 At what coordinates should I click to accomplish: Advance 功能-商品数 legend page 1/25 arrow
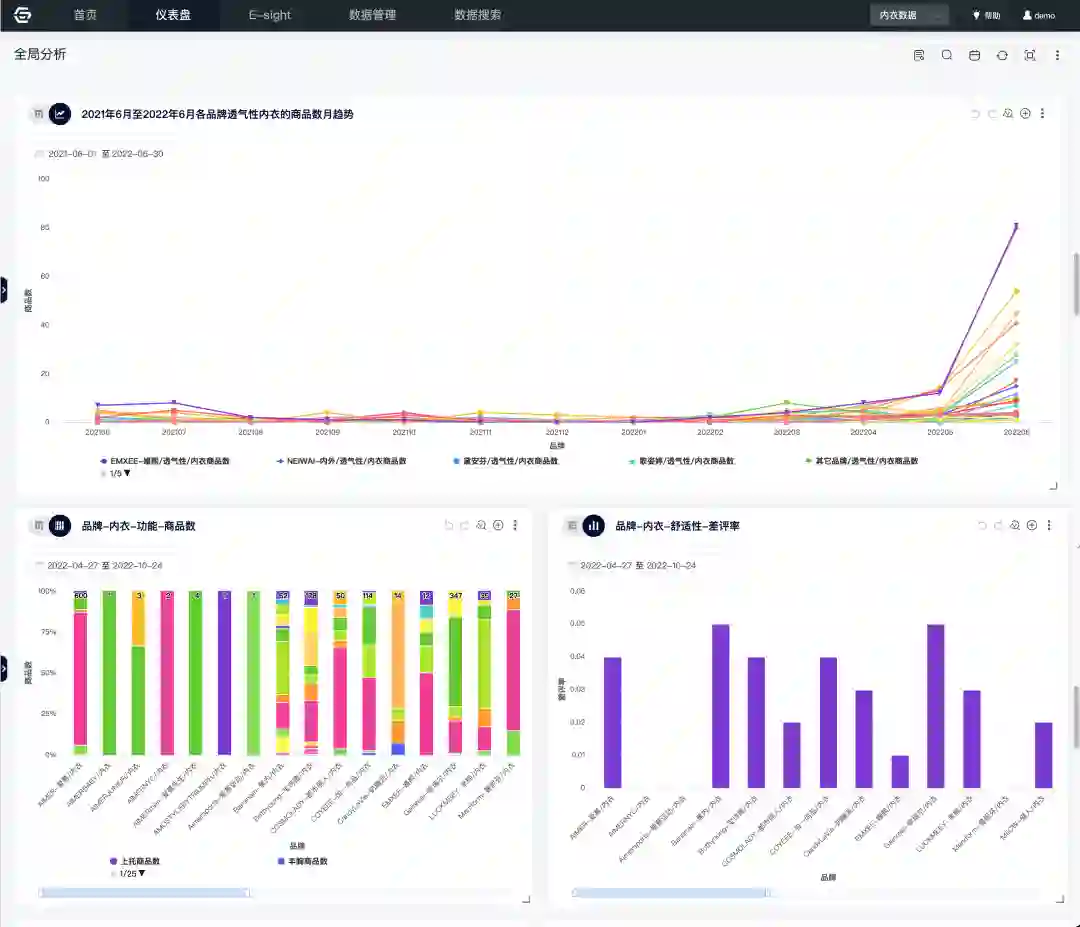pos(142,873)
